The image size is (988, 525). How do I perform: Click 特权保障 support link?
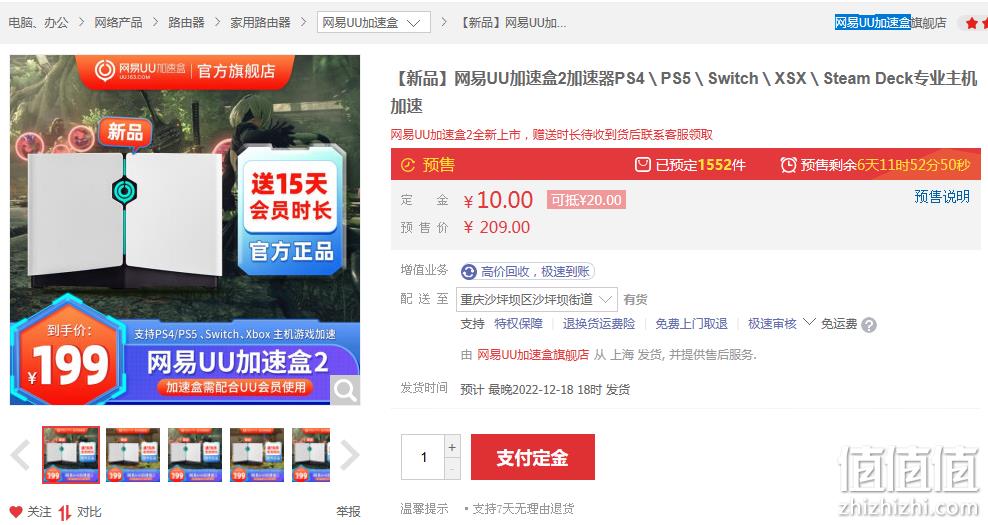click(519, 324)
